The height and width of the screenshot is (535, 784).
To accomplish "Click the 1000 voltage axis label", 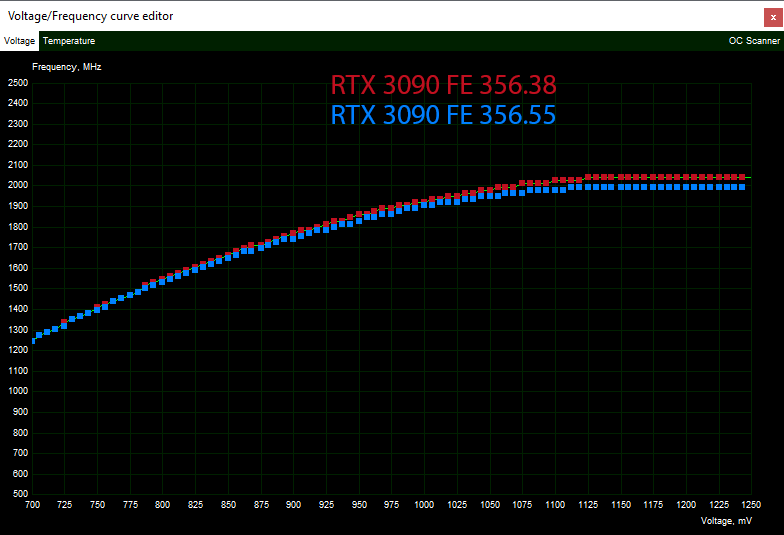I will click(424, 505).
